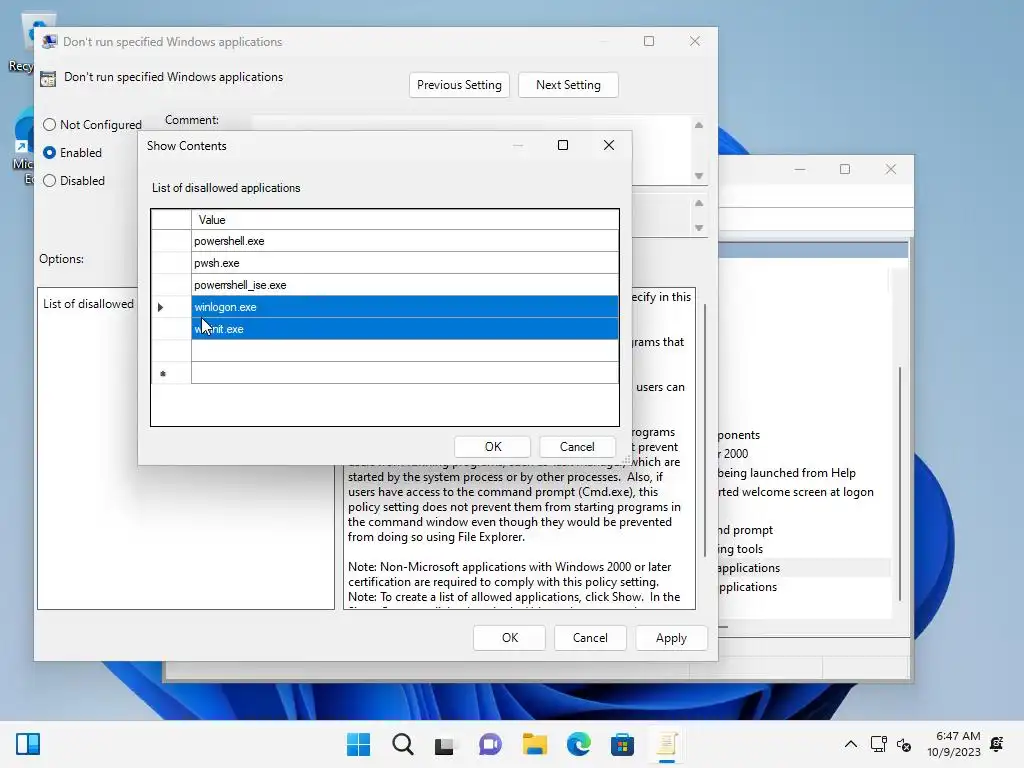The image size is (1024, 768).
Task: Open Microsoft Store from the taskbar
Action: click(x=622, y=744)
